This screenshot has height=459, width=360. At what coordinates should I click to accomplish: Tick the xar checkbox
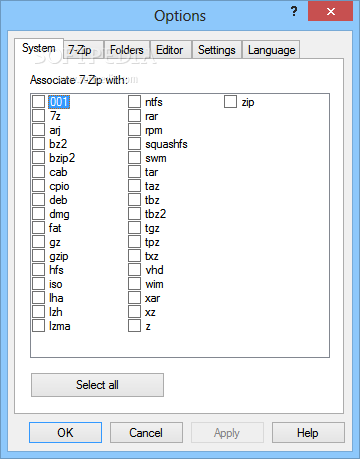tap(134, 298)
